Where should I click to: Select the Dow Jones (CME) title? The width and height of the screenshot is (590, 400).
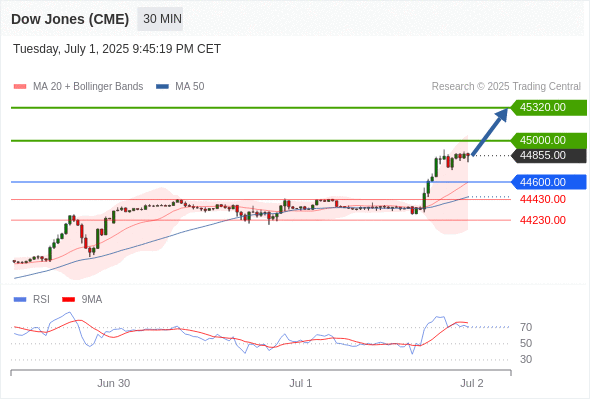[x=70, y=19]
